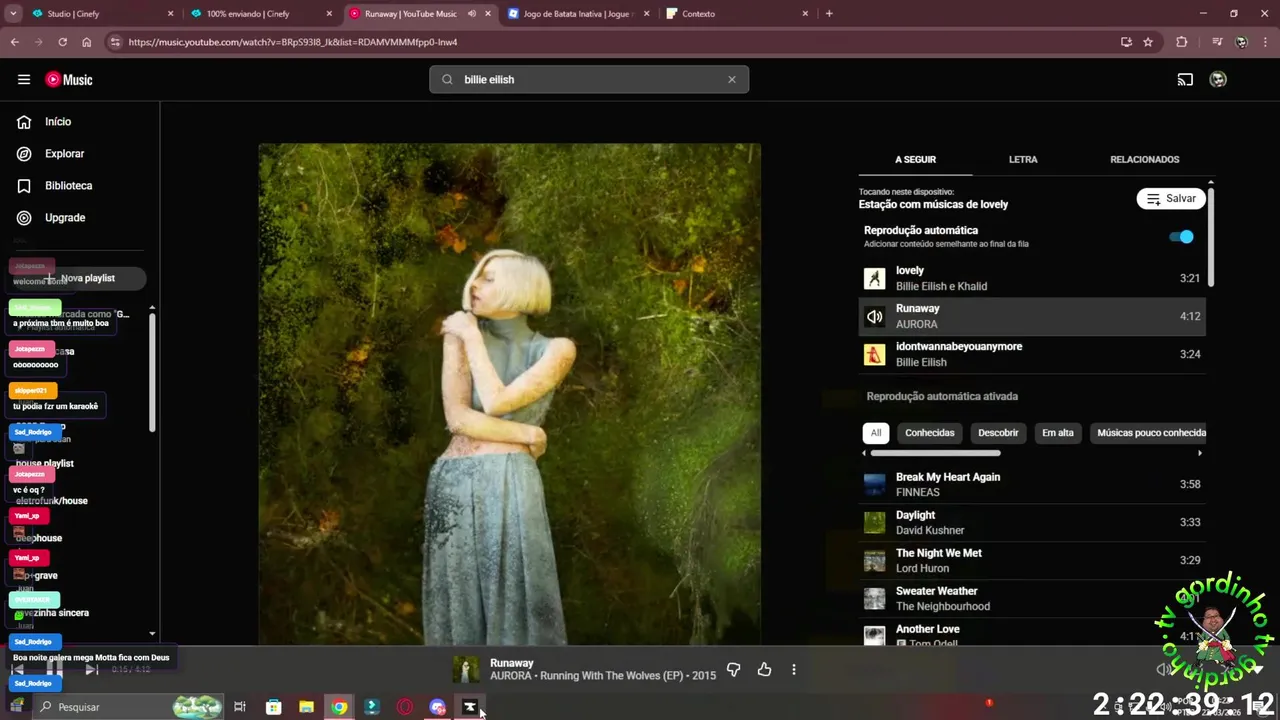This screenshot has width=1280, height=720.
Task: Reload the page
Action: (x=62, y=42)
